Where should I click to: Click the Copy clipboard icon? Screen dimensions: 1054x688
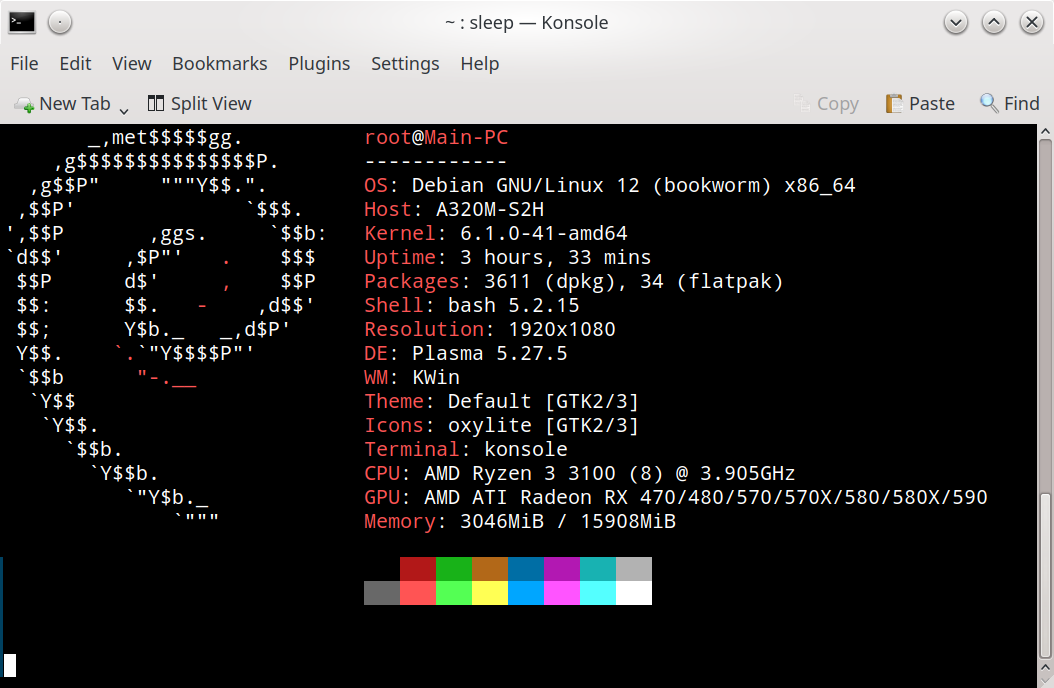click(801, 103)
